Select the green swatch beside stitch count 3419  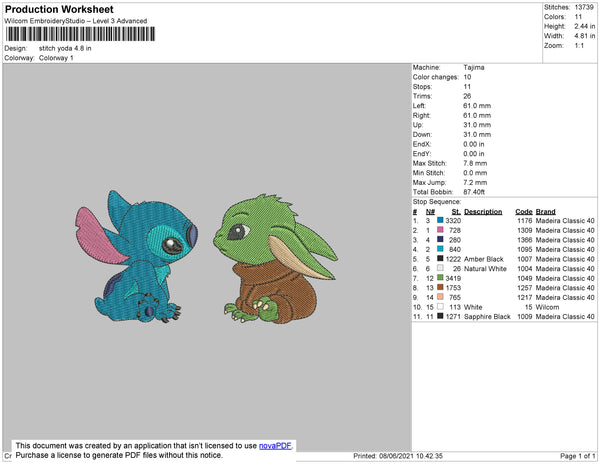(440, 278)
